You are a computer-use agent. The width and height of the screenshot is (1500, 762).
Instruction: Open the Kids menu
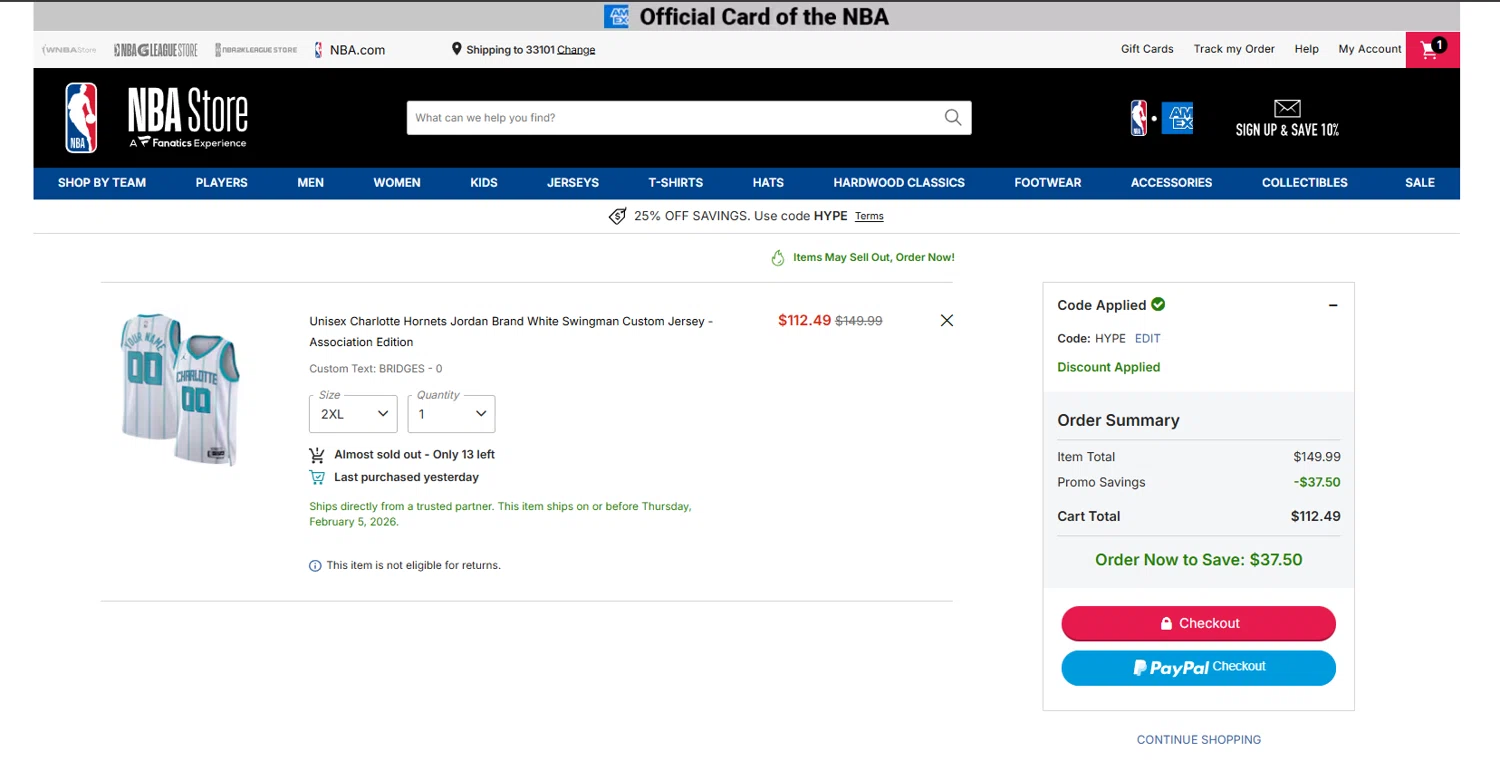484,183
